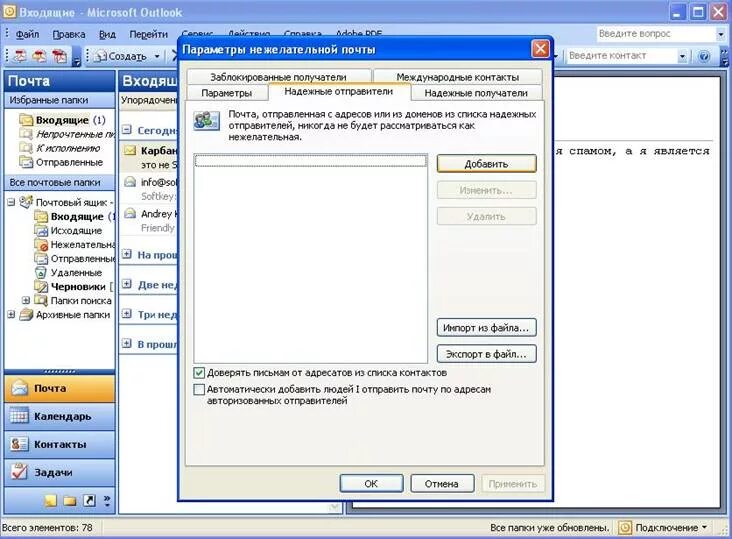Open the Нежелательная junk mail folder
The height and width of the screenshot is (539, 732).
75,245
